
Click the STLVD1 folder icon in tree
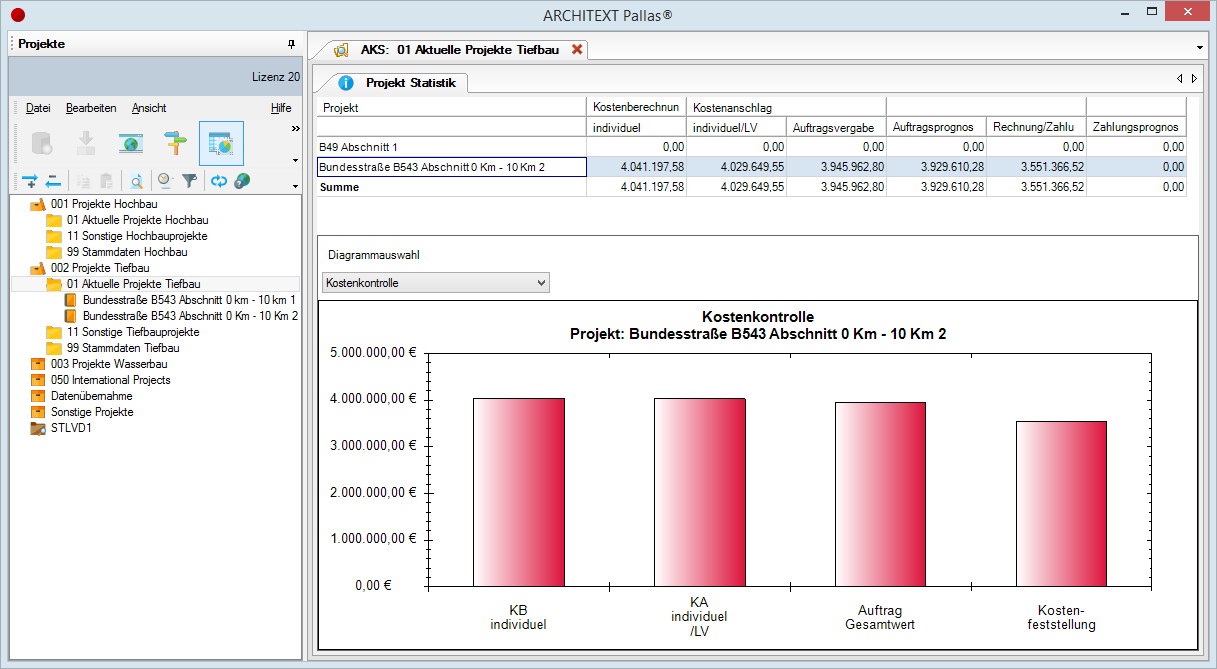click(38, 428)
